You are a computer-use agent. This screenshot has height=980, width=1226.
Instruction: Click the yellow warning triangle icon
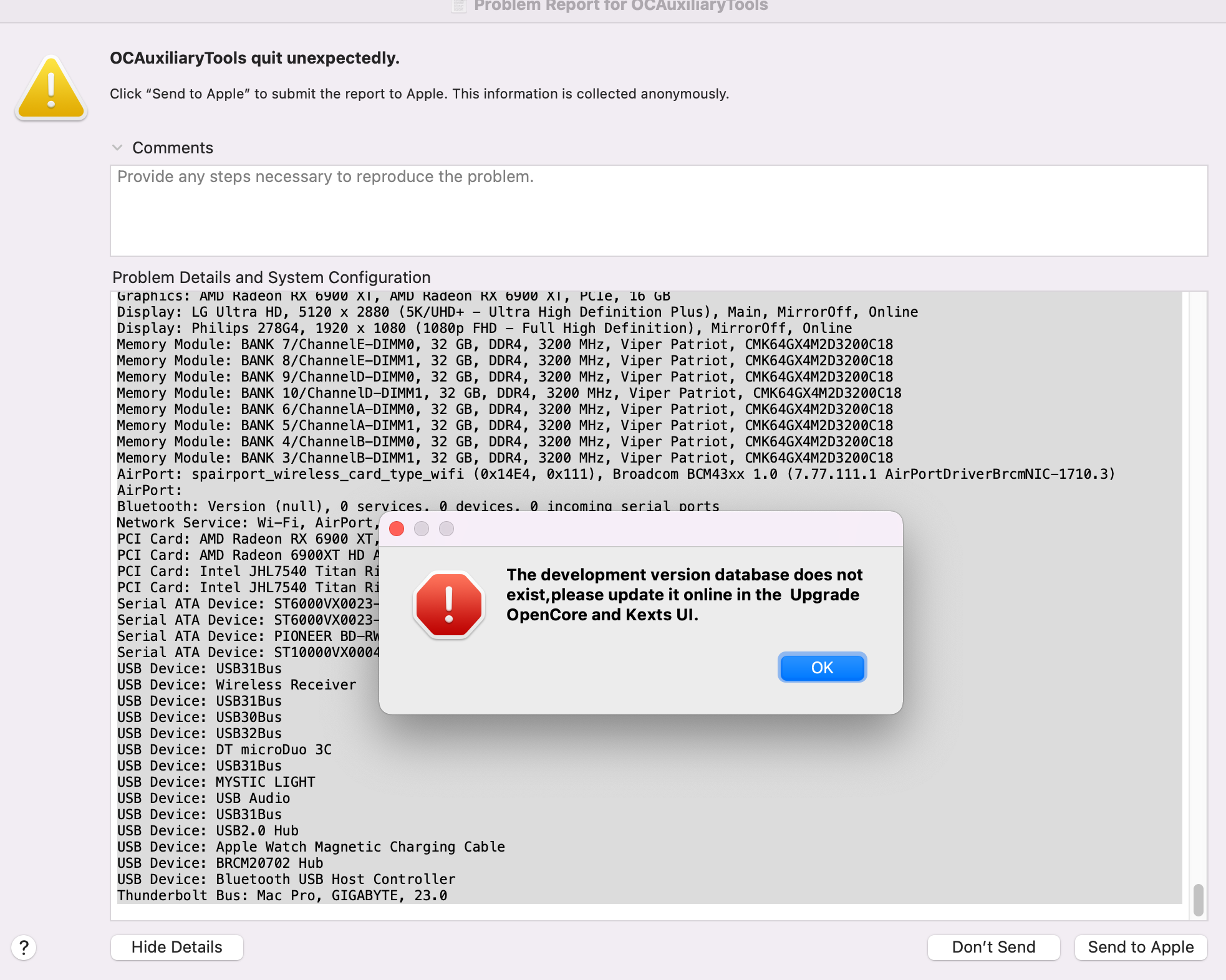tap(51, 86)
